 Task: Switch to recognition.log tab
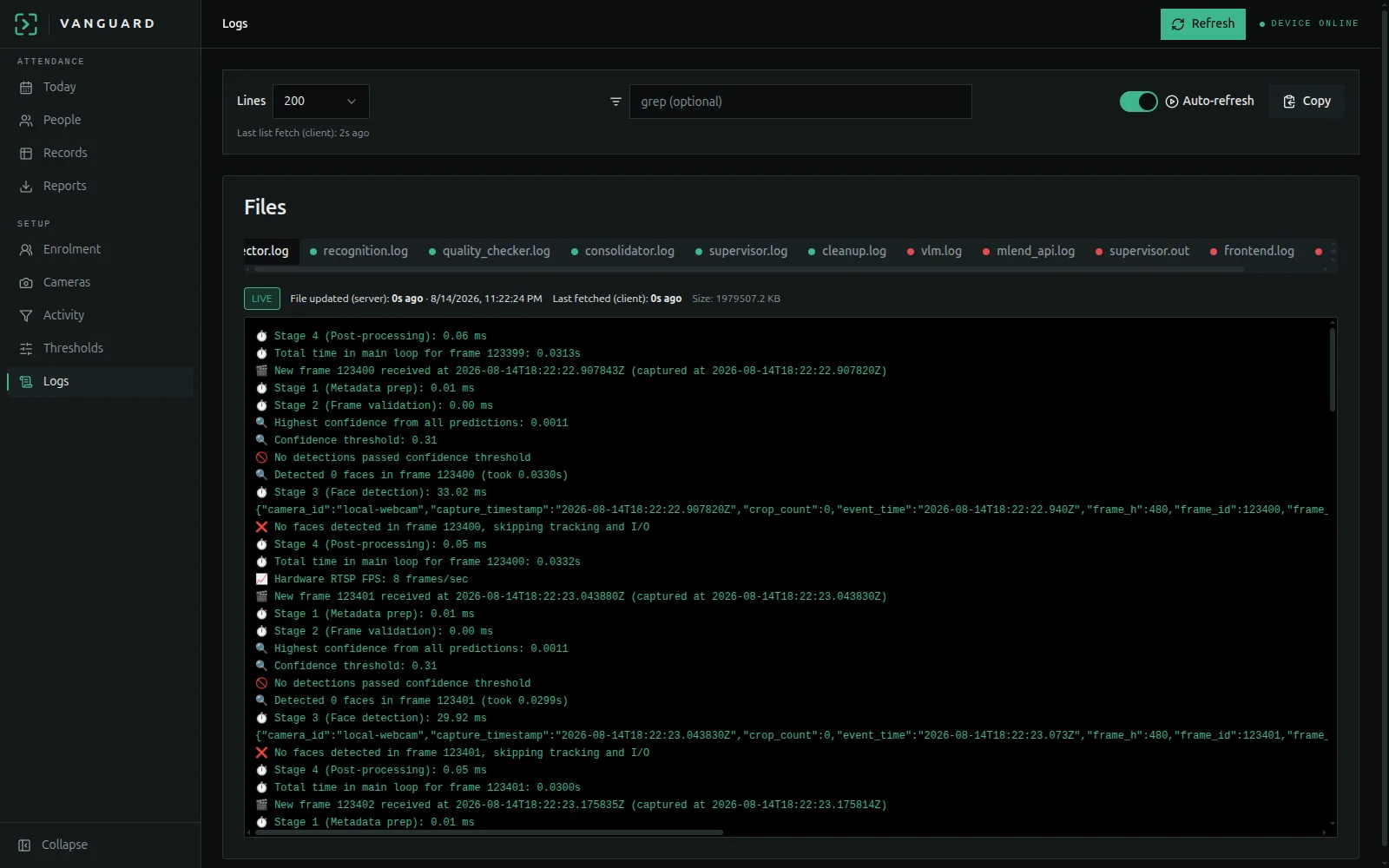(x=359, y=251)
